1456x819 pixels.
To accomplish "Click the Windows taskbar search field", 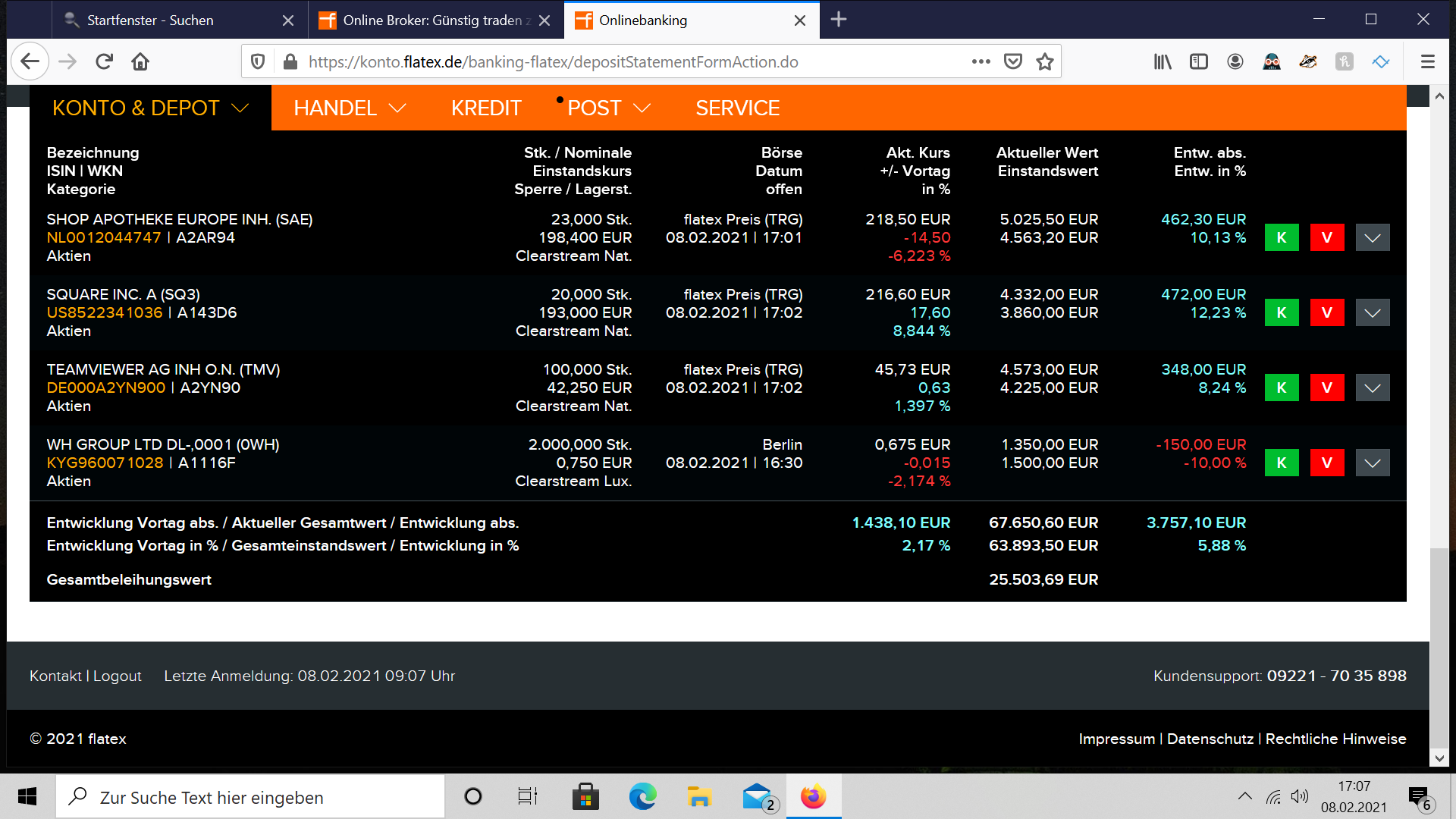I will [250, 797].
